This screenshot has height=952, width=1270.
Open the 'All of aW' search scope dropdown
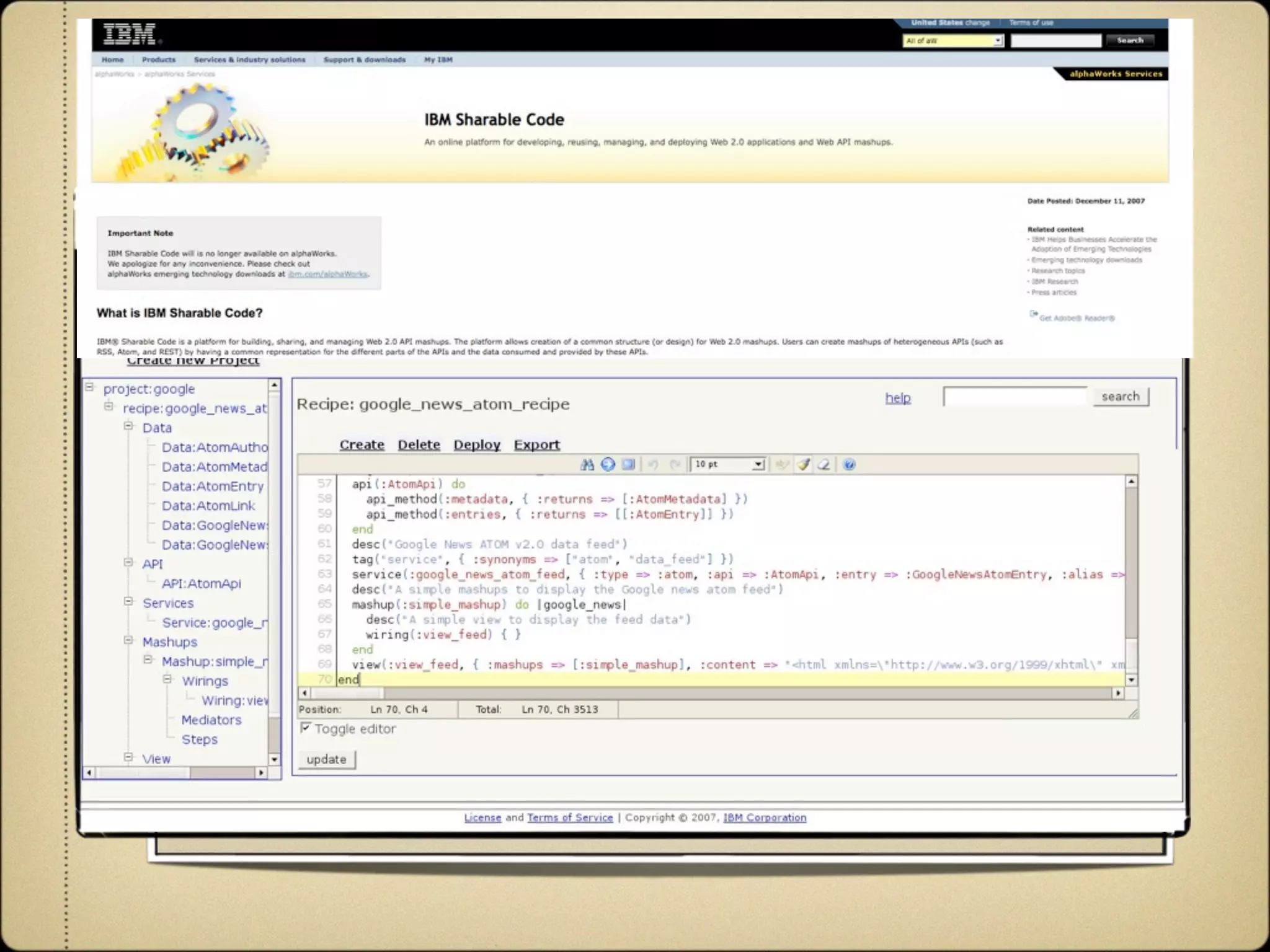click(x=953, y=41)
